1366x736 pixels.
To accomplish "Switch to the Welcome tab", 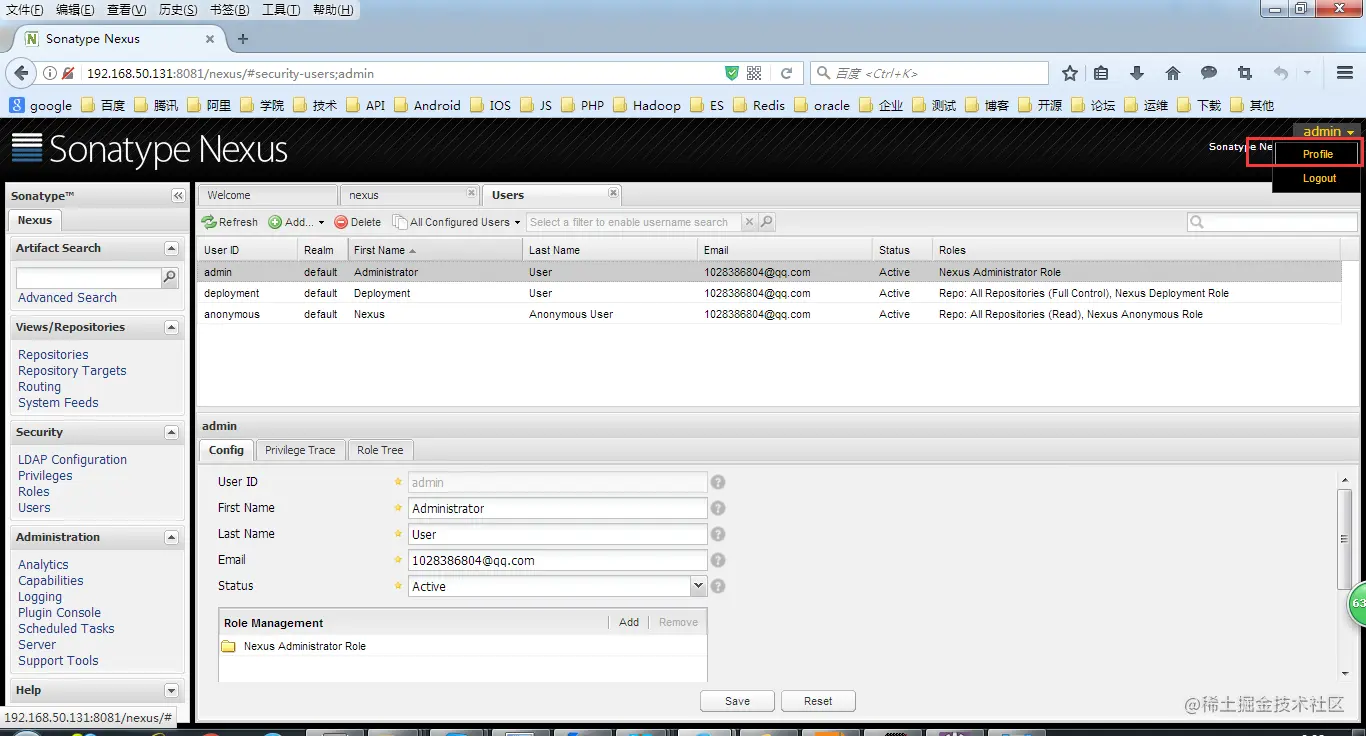I will (267, 195).
